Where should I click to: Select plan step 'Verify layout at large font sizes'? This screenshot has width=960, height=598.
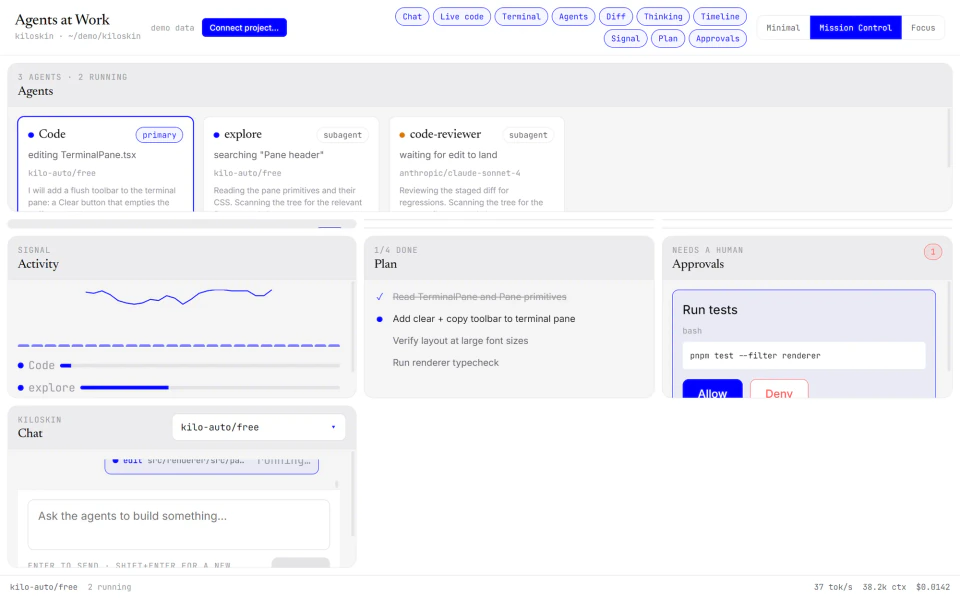(460, 341)
